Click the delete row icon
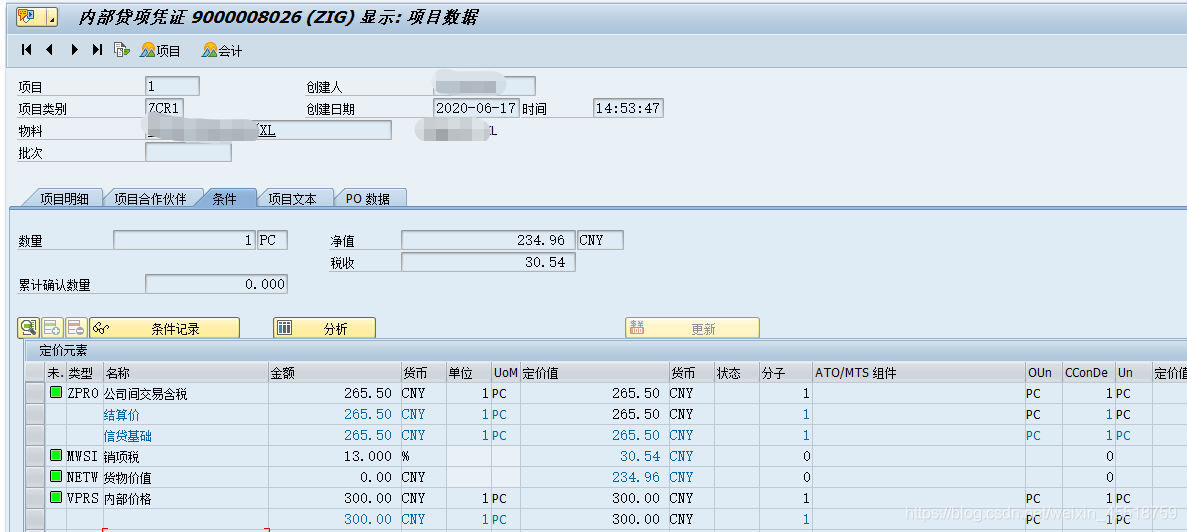Screen dimensions: 1187x532 pyautogui.click(x=76, y=328)
